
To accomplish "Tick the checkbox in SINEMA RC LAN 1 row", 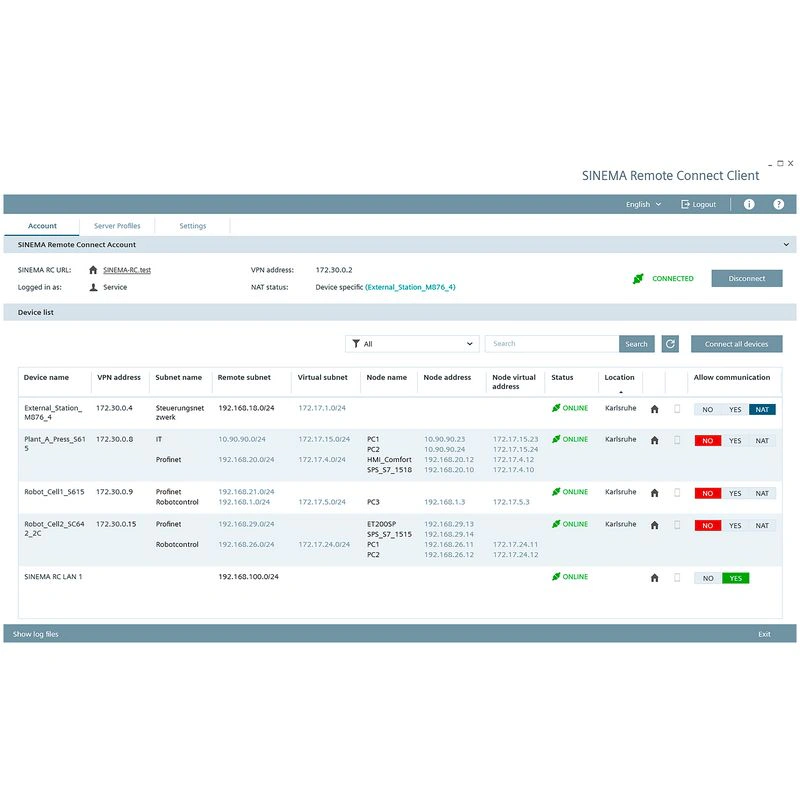I will pyautogui.click(x=677, y=577).
